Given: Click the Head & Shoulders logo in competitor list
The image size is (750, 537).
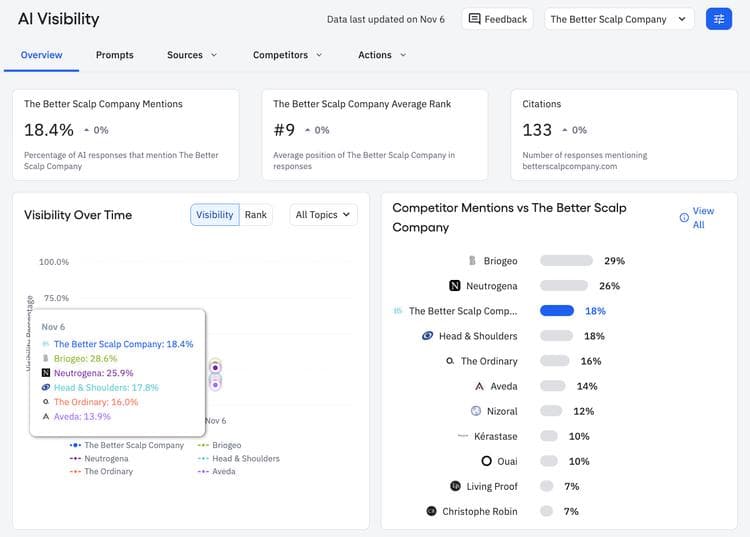Looking at the screenshot, I should pyautogui.click(x=428, y=336).
